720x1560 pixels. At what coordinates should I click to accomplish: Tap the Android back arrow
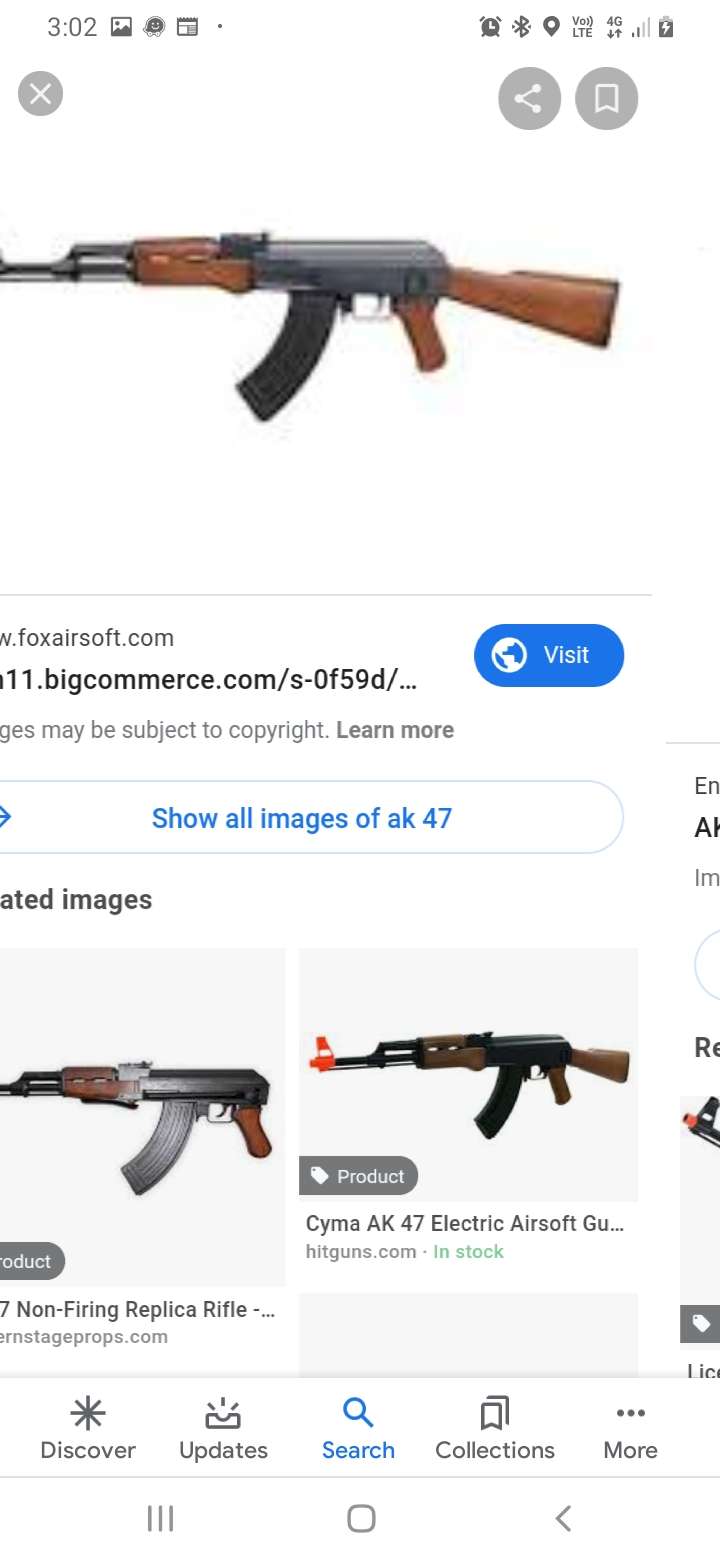[563, 1519]
